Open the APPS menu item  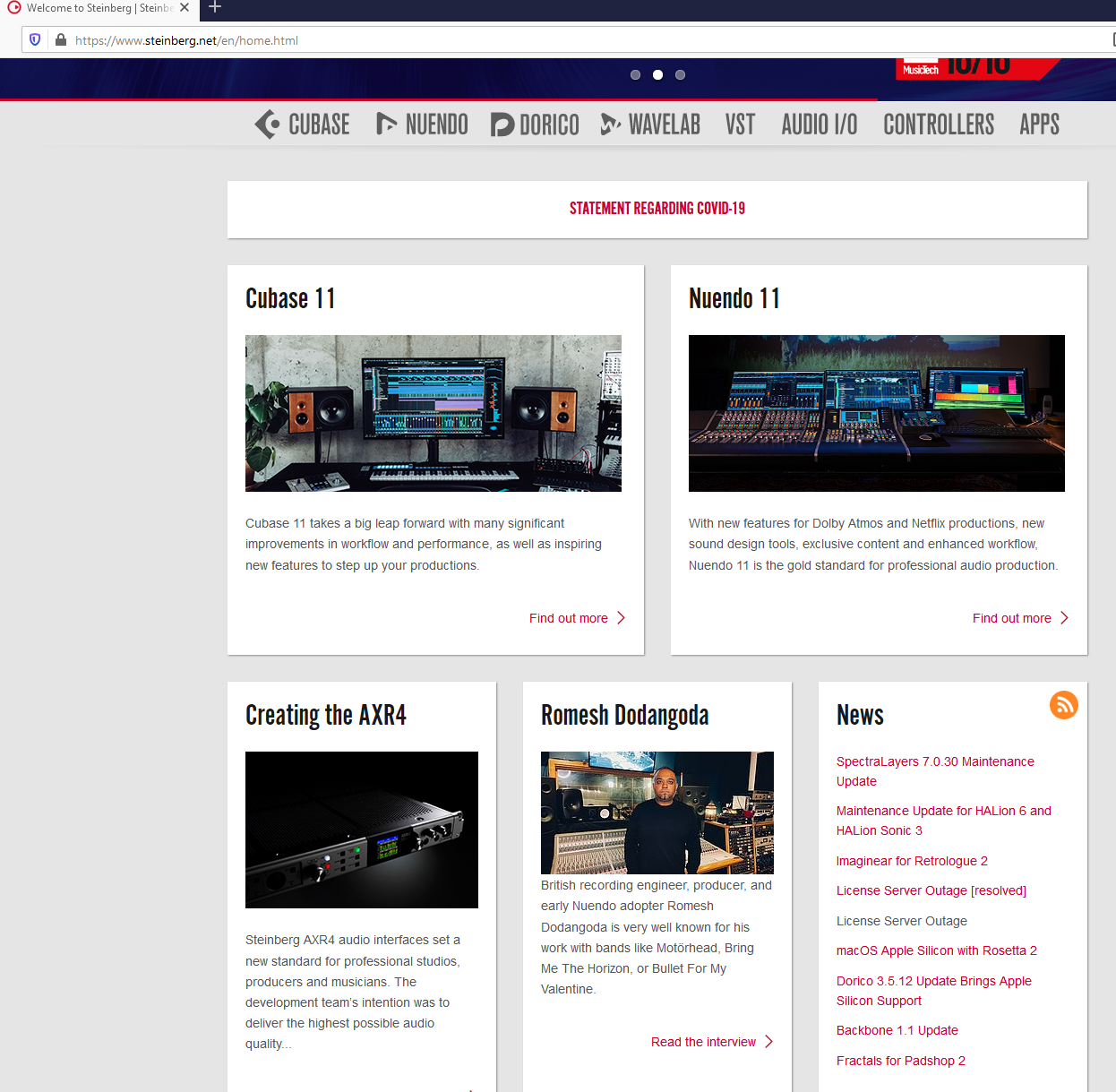pos(1039,125)
